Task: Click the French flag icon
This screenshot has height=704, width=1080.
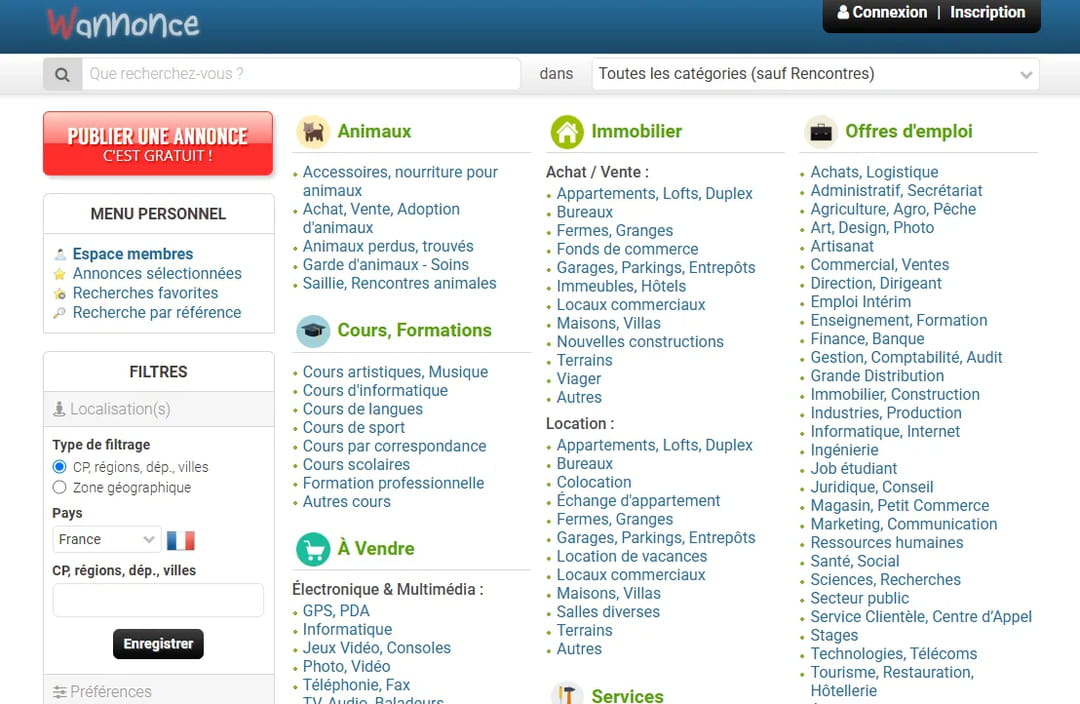Action: (x=181, y=540)
